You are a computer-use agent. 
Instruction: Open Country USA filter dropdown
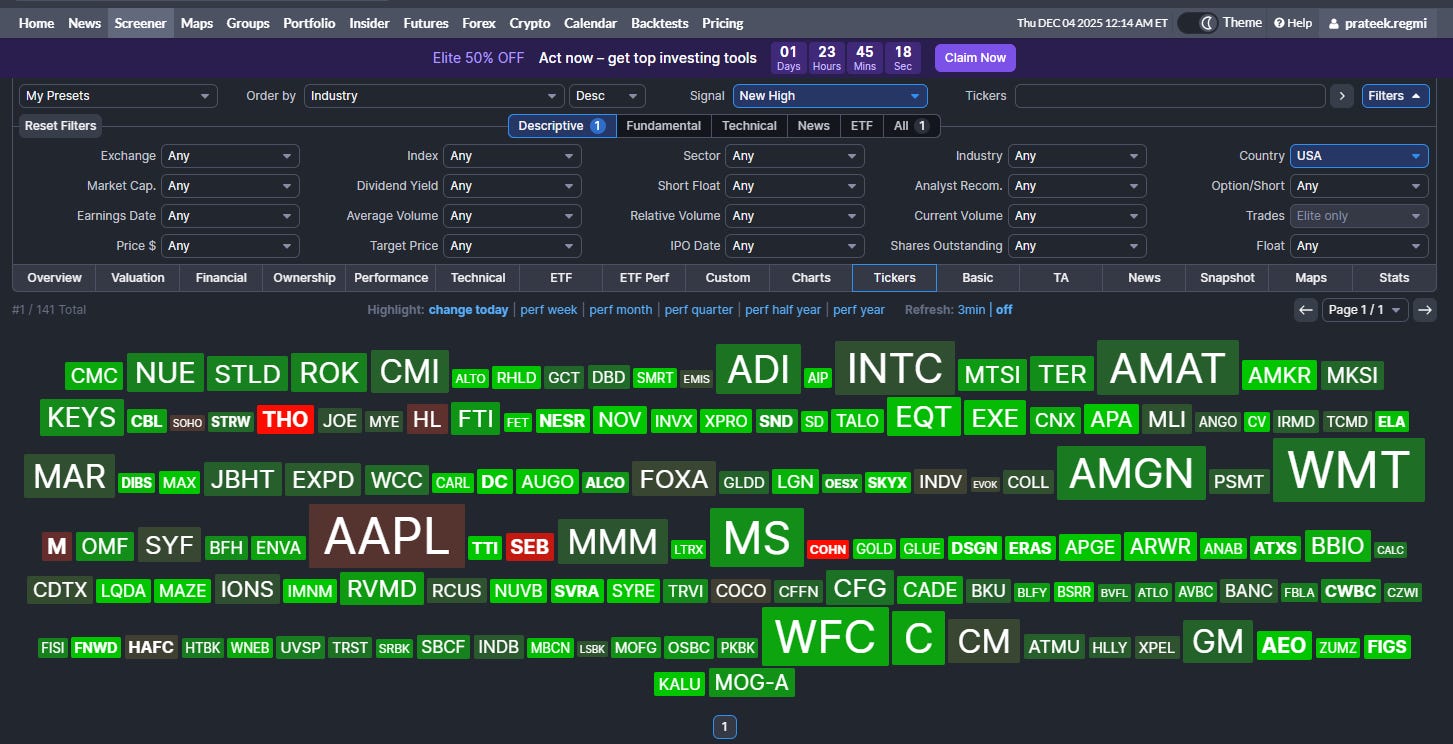(x=1359, y=156)
